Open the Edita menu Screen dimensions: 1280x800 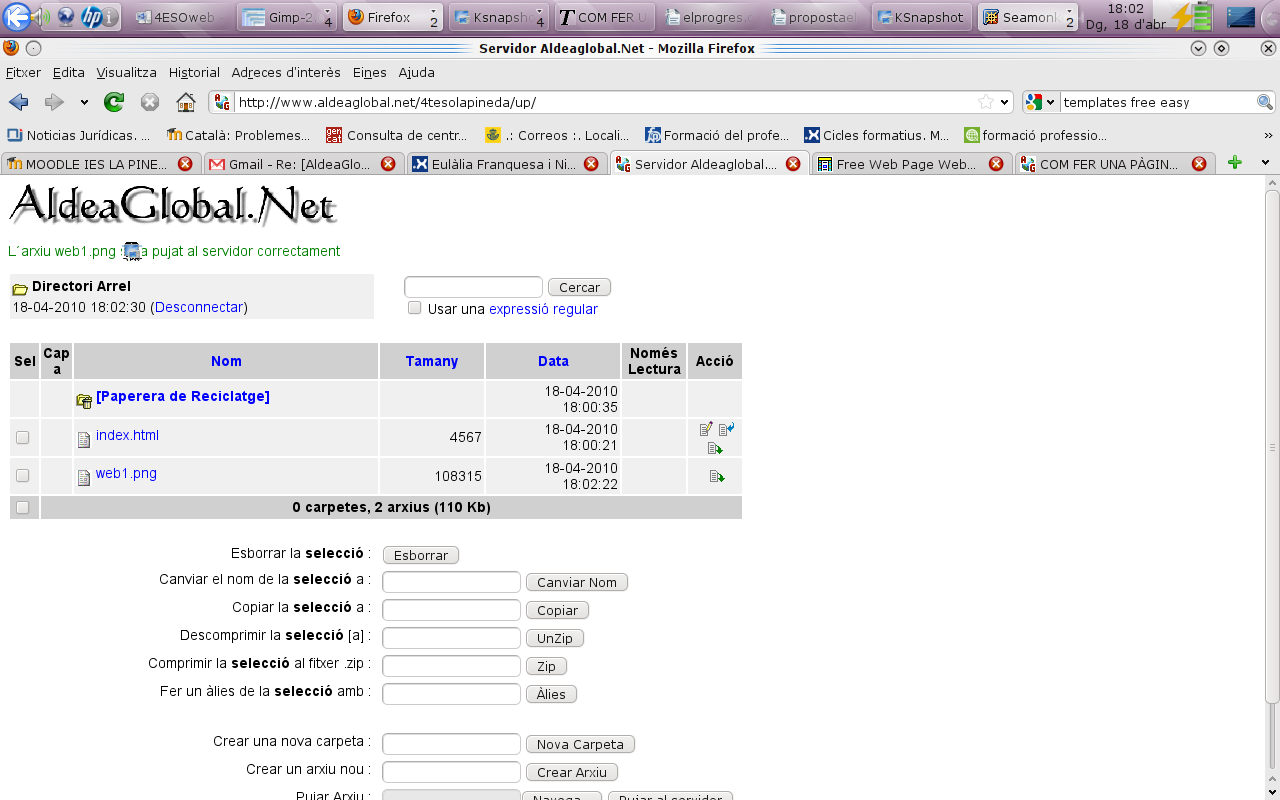[69, 72]
